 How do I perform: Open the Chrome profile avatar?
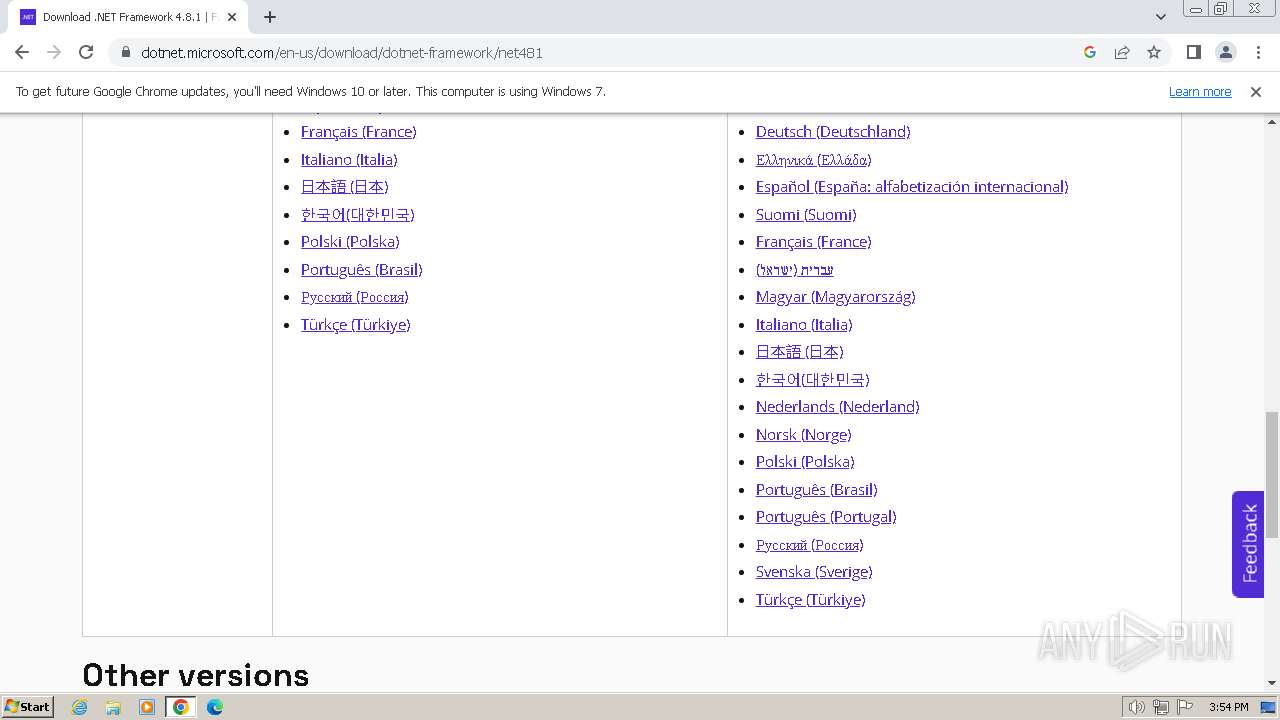pos(1226,52)
